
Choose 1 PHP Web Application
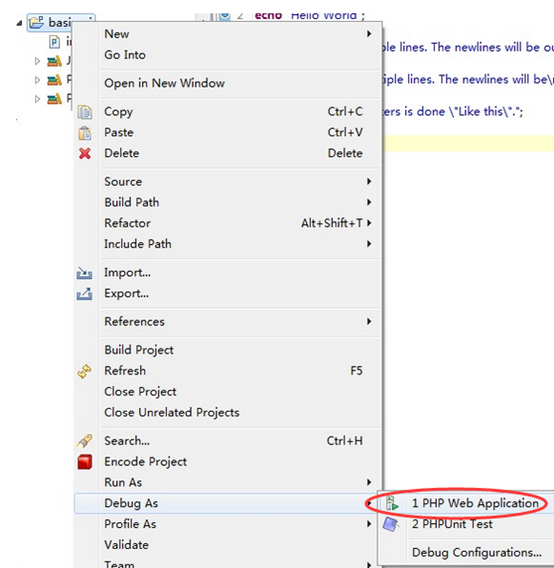(x=466, y=504)
